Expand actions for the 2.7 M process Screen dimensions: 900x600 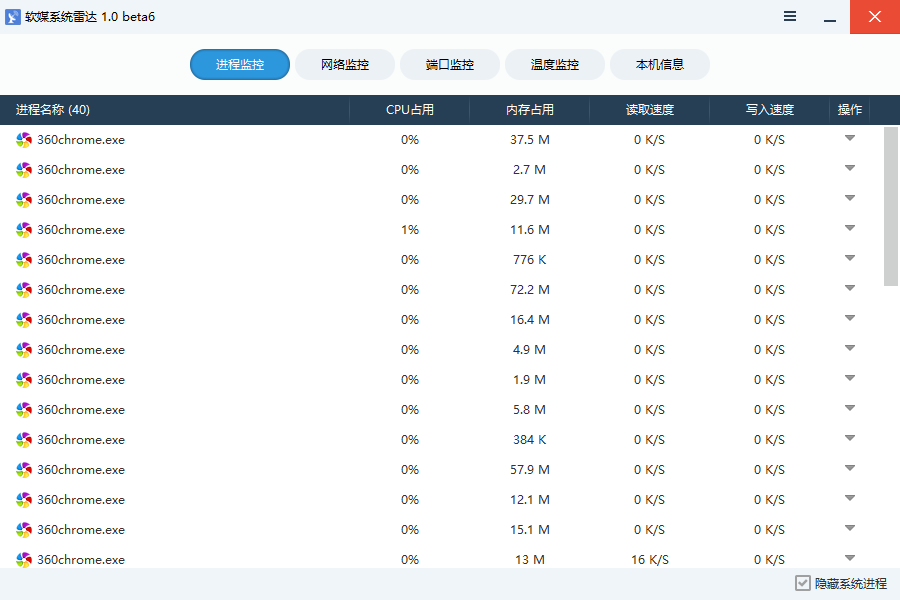click(x=850, y=168)
